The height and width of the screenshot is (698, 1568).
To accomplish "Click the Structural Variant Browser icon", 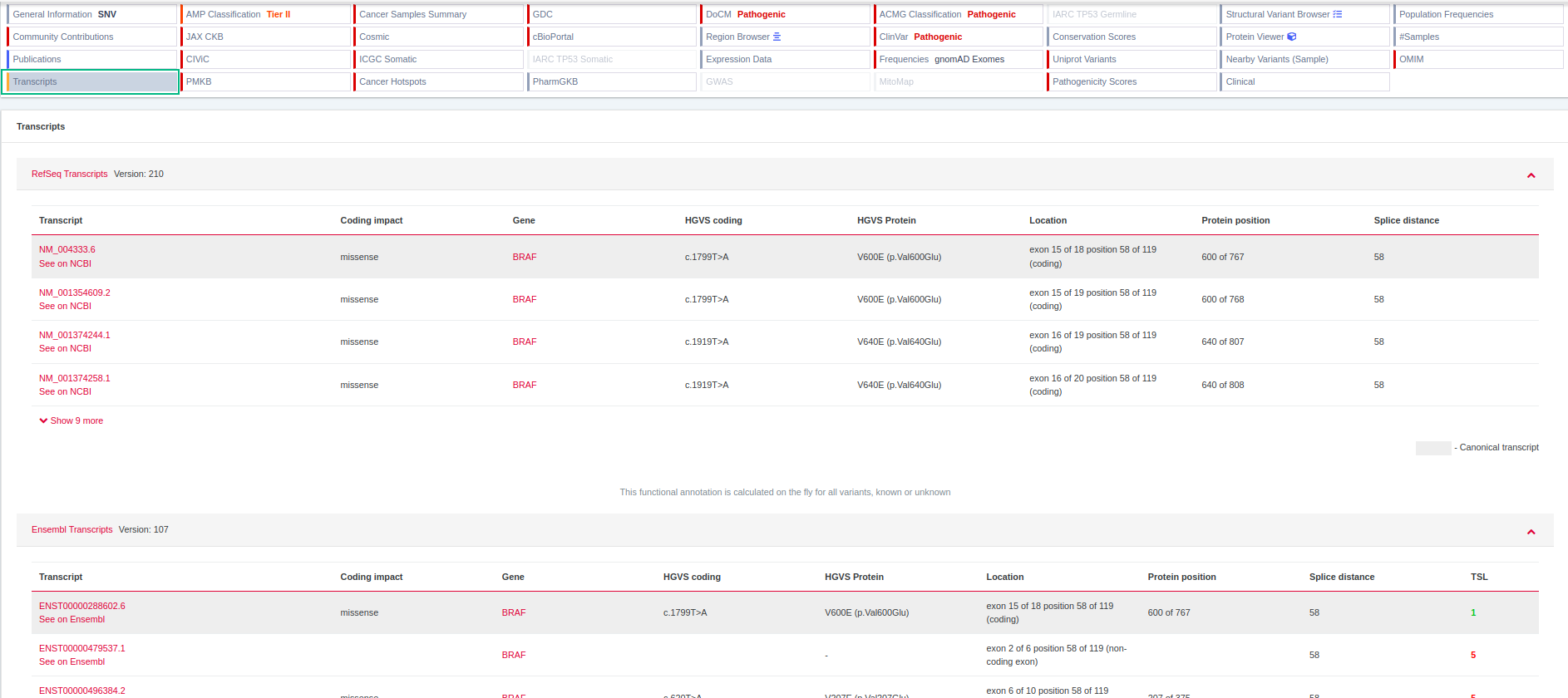I will click(x=1338, y=14).
